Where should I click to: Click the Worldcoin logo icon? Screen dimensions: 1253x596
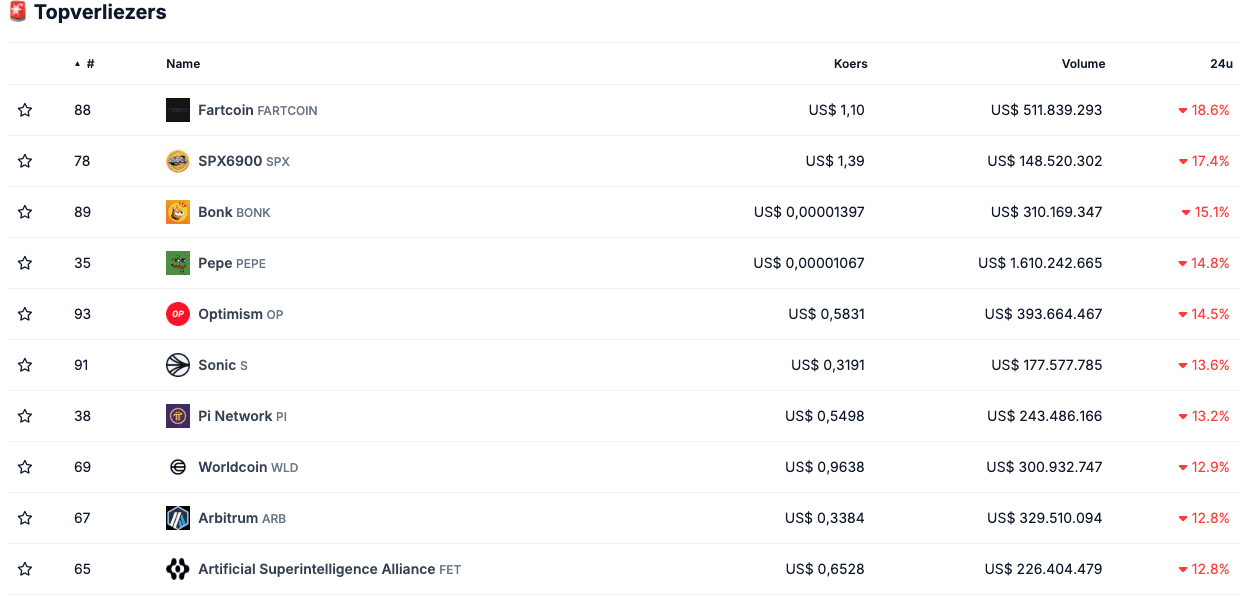click(x=178, y=467)
